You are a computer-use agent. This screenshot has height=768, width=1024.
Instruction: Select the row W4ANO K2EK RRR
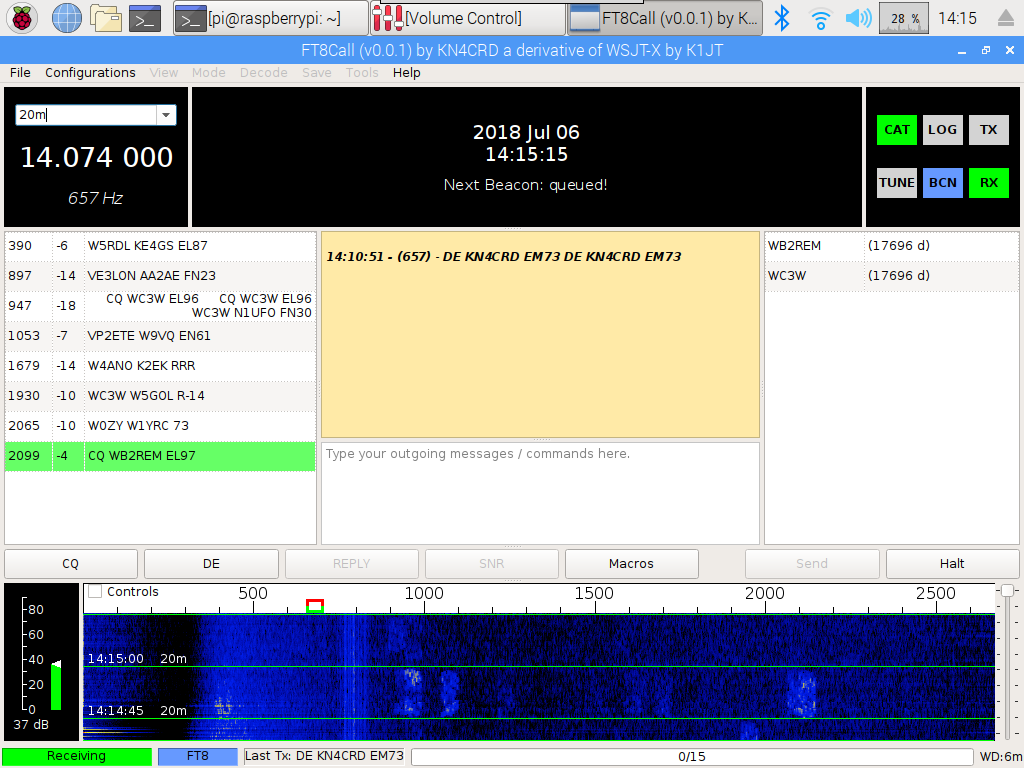point(160,366)
